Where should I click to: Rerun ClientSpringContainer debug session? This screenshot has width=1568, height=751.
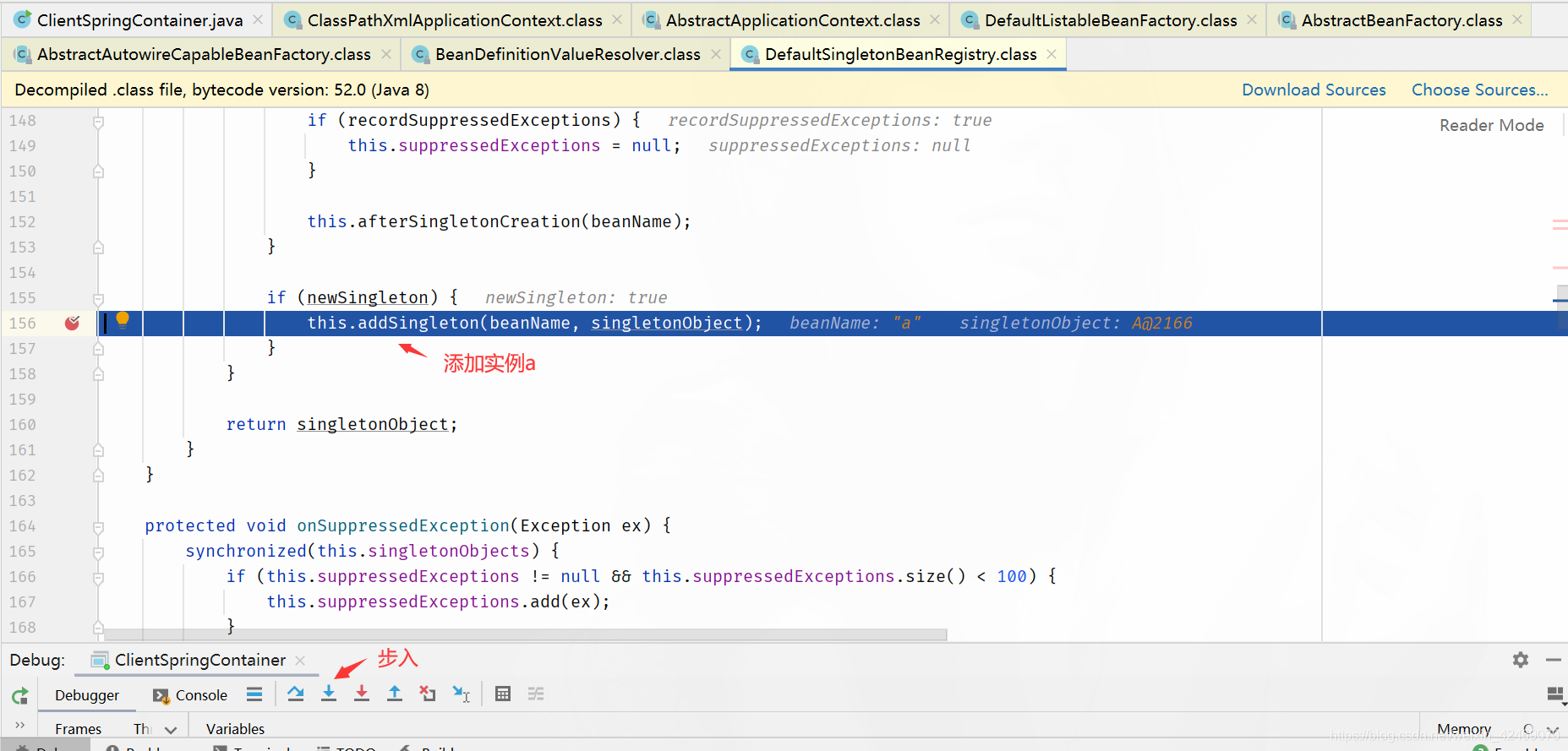point(19,696)
